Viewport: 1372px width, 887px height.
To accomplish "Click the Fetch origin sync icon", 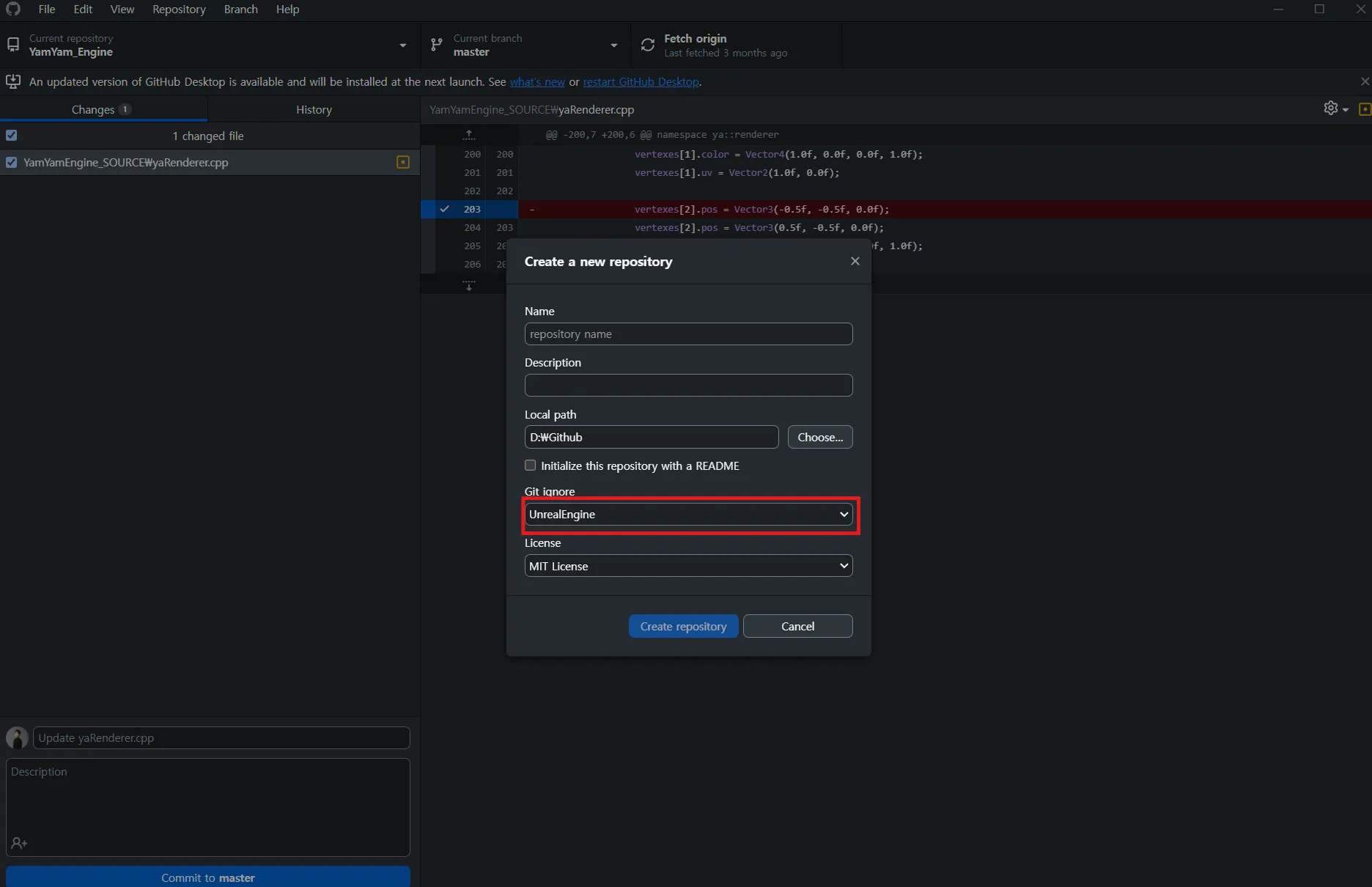I will pyautogui.click(x=647, y=45).
